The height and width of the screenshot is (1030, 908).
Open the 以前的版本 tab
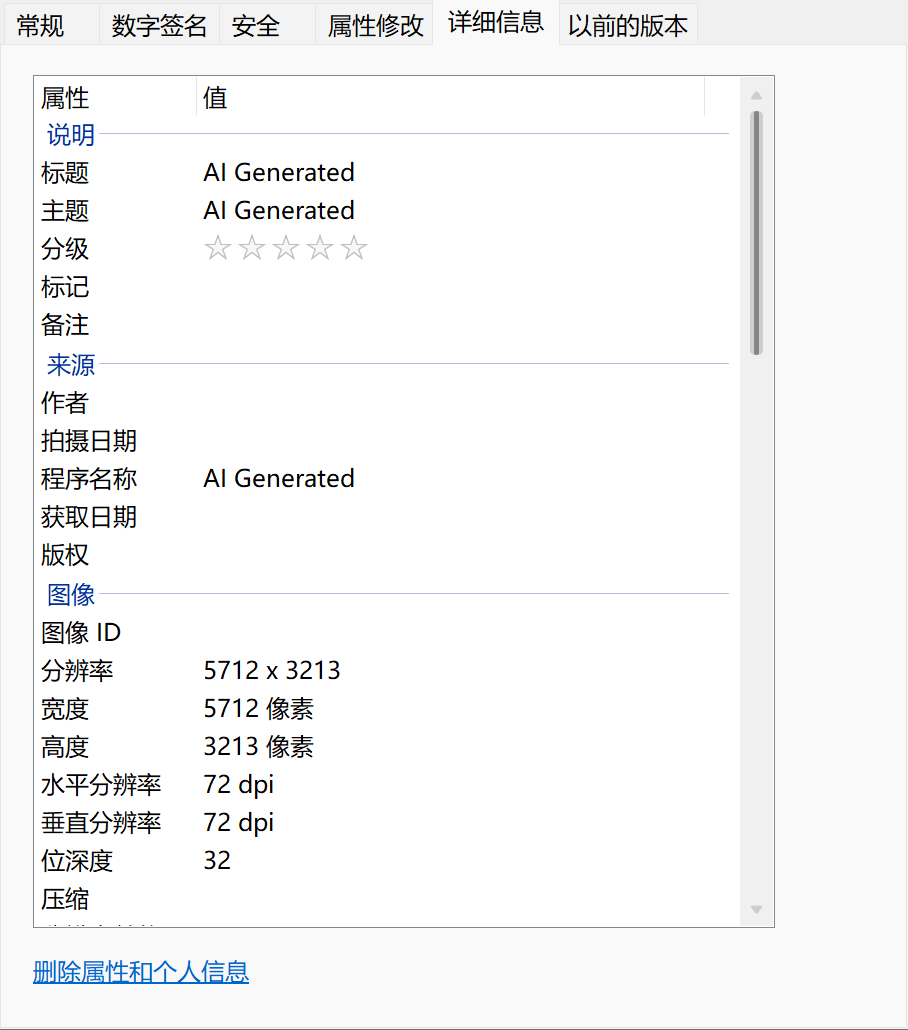628,26
